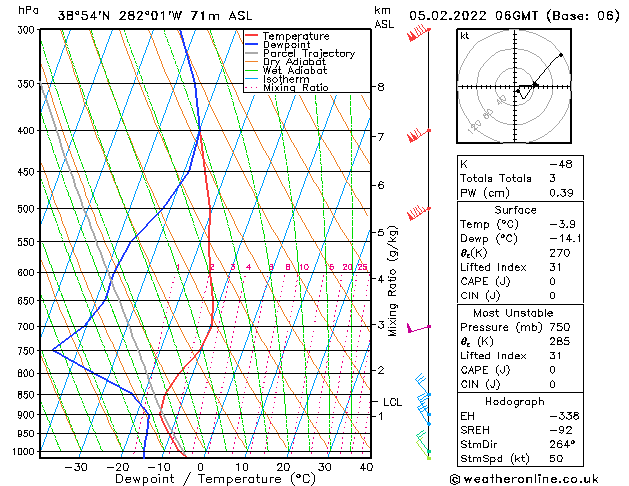Click the weatheronline.co.uk copyright link
The height and width of the screenshot is (486, 629).
coord(524,479)
